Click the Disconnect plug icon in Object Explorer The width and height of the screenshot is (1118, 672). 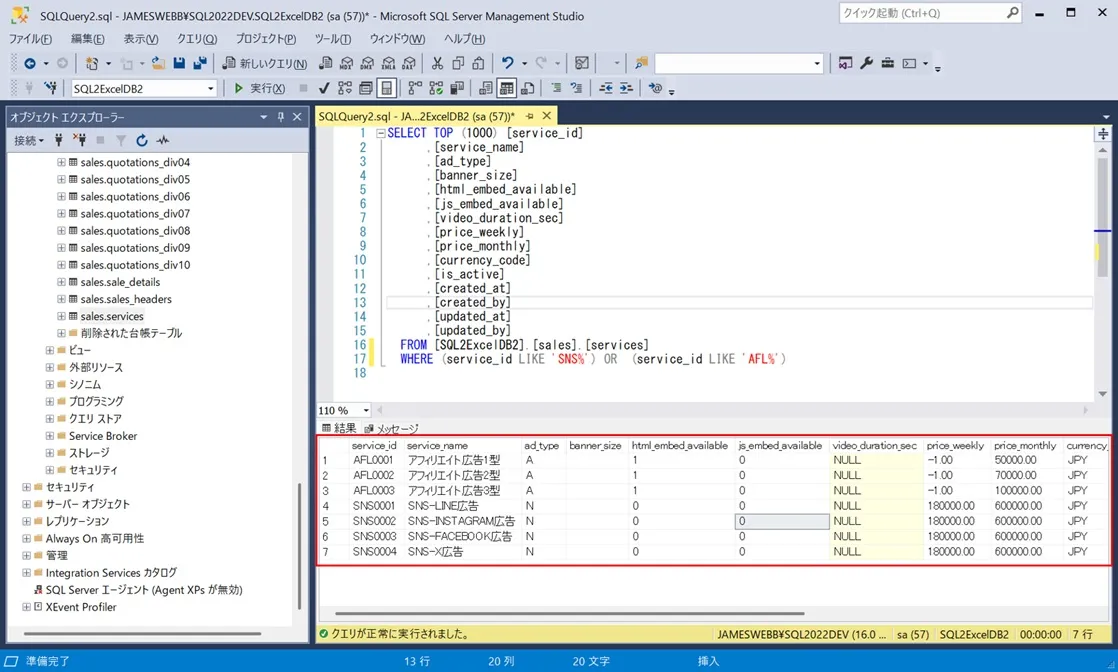point(80,141)
